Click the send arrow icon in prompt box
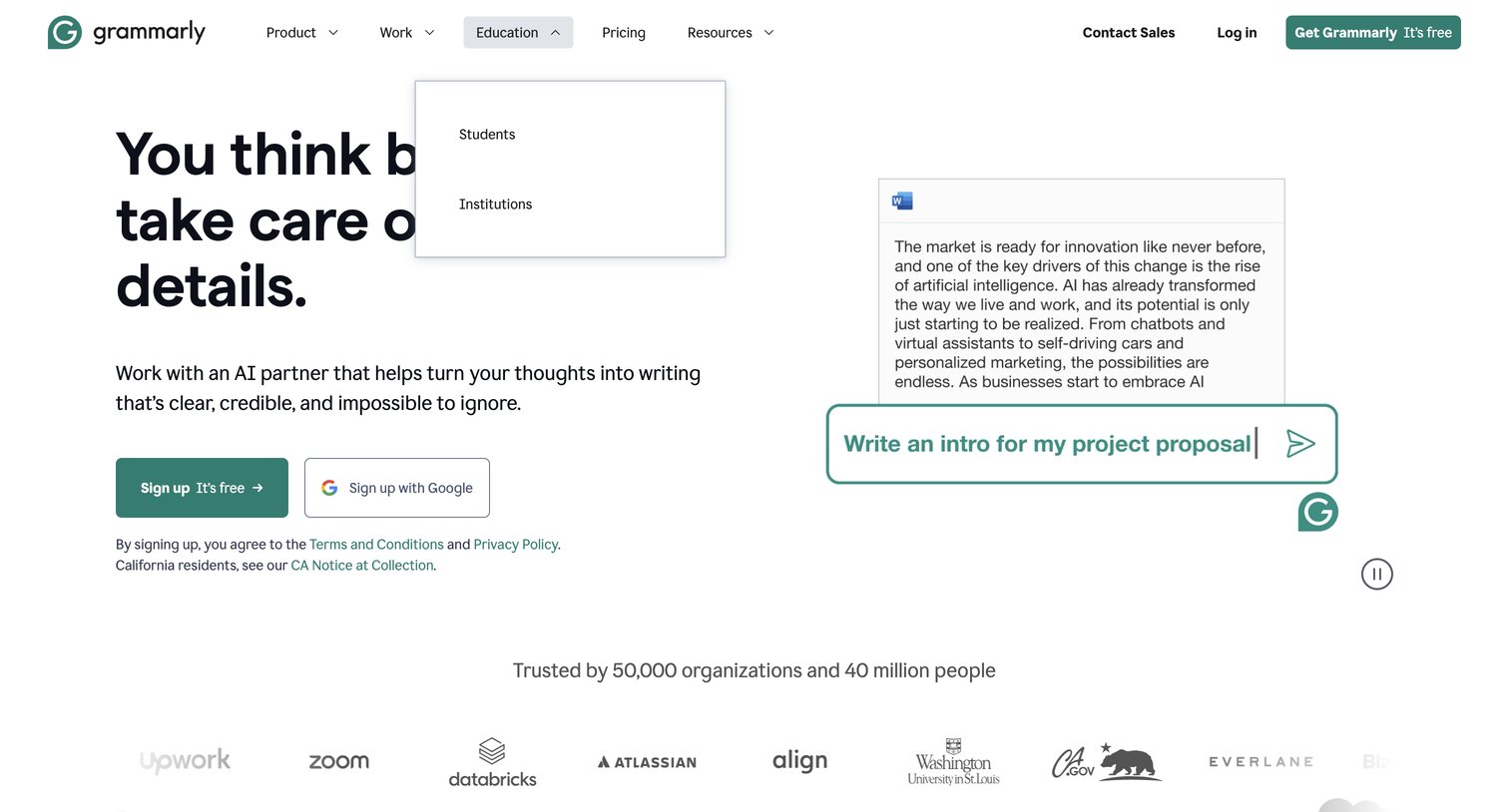 pos(1299,444)
